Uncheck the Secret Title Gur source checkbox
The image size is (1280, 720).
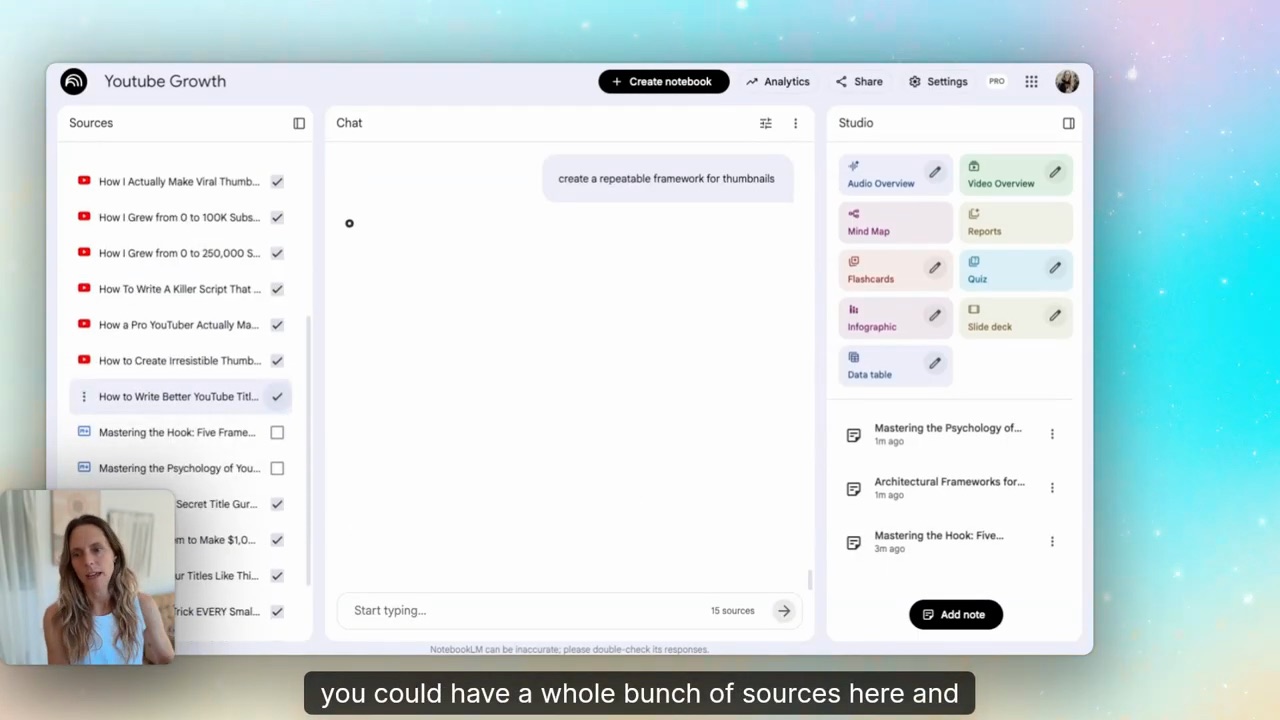coord(277,505)
